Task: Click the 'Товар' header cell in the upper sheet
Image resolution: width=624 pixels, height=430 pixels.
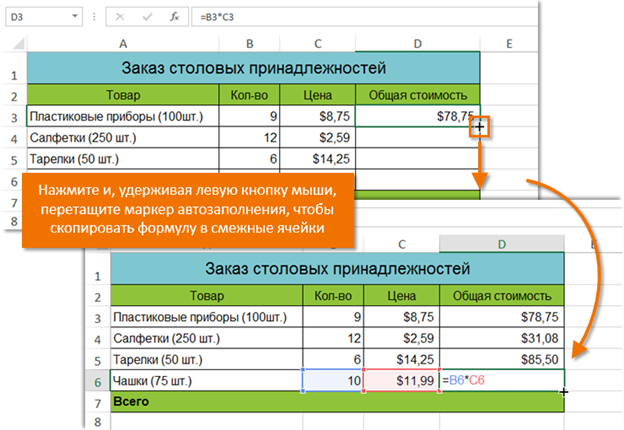Action: coord(123,95)
